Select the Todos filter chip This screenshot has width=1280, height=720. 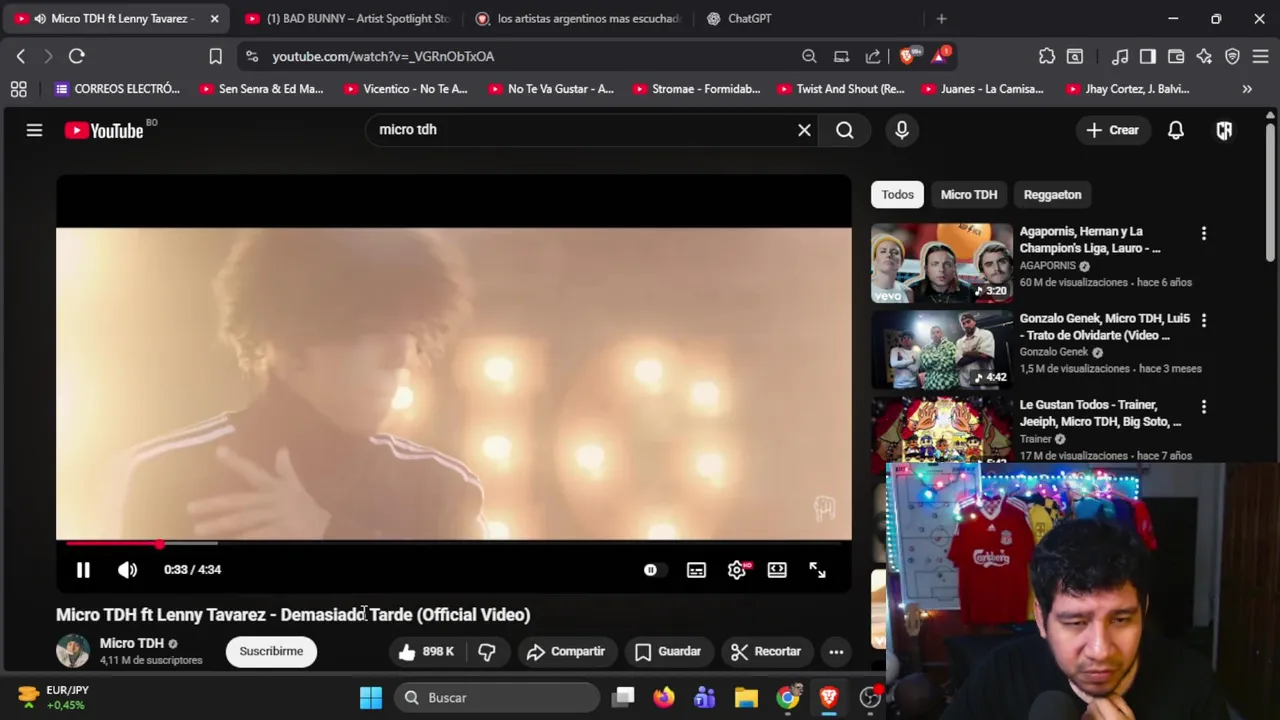pyautogui.click(x=897, y=195)
